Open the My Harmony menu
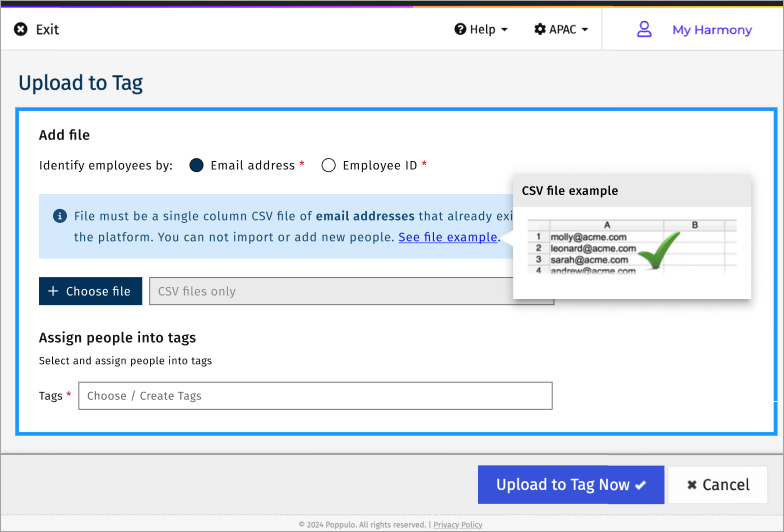784x532 pixels. pos(711,30)
